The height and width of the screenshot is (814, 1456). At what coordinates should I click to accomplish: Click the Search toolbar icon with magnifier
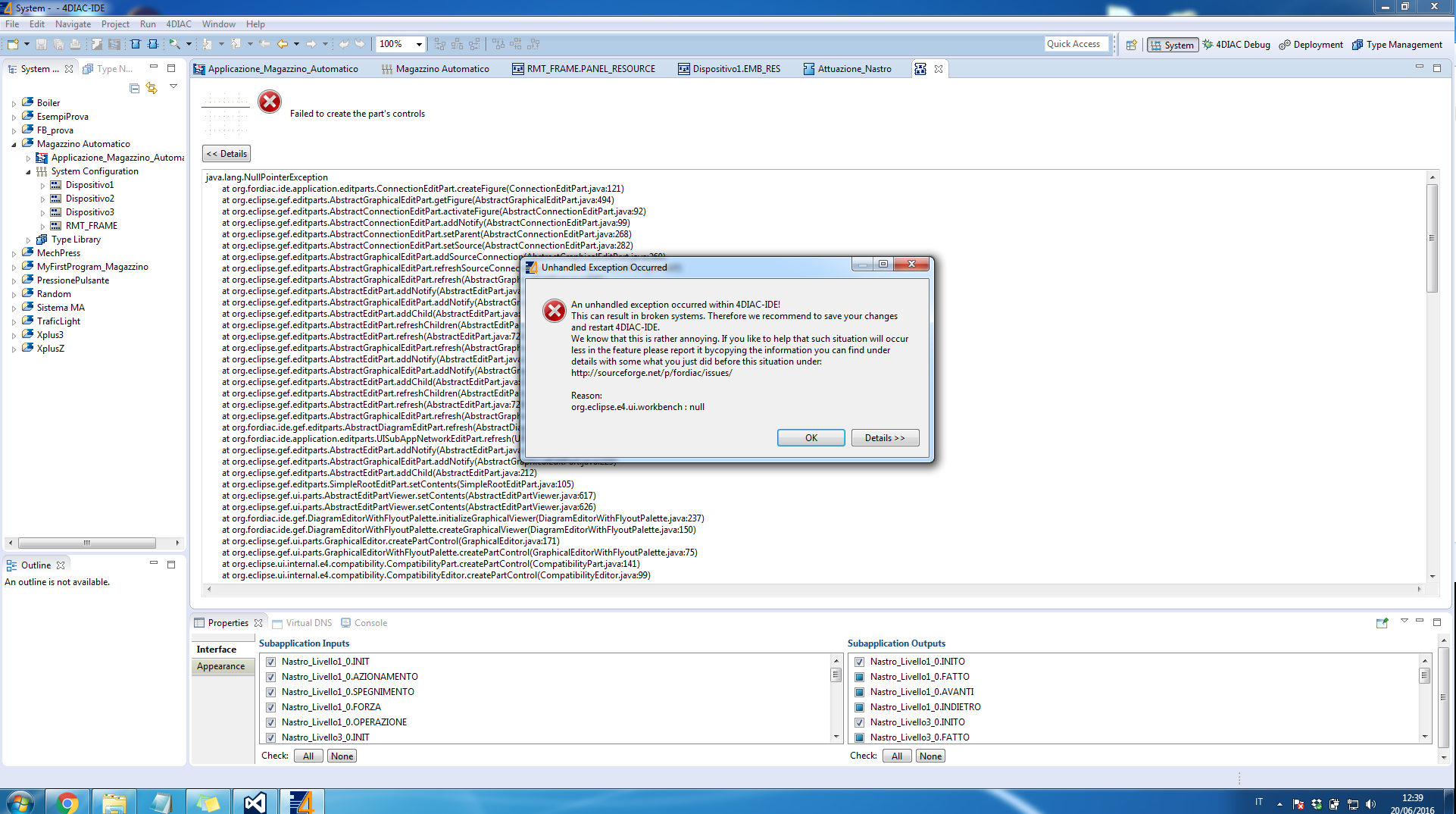pos(175,45)
